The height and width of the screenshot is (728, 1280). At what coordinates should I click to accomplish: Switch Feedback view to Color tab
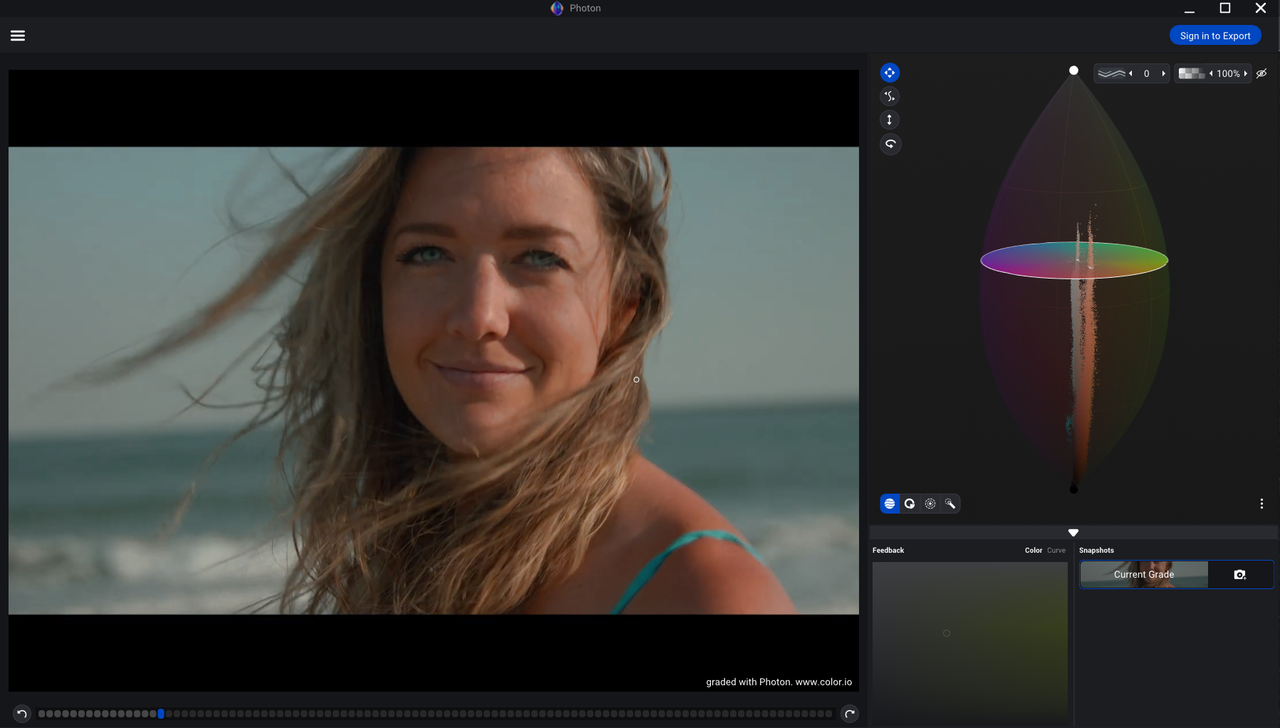[1033, 550]
